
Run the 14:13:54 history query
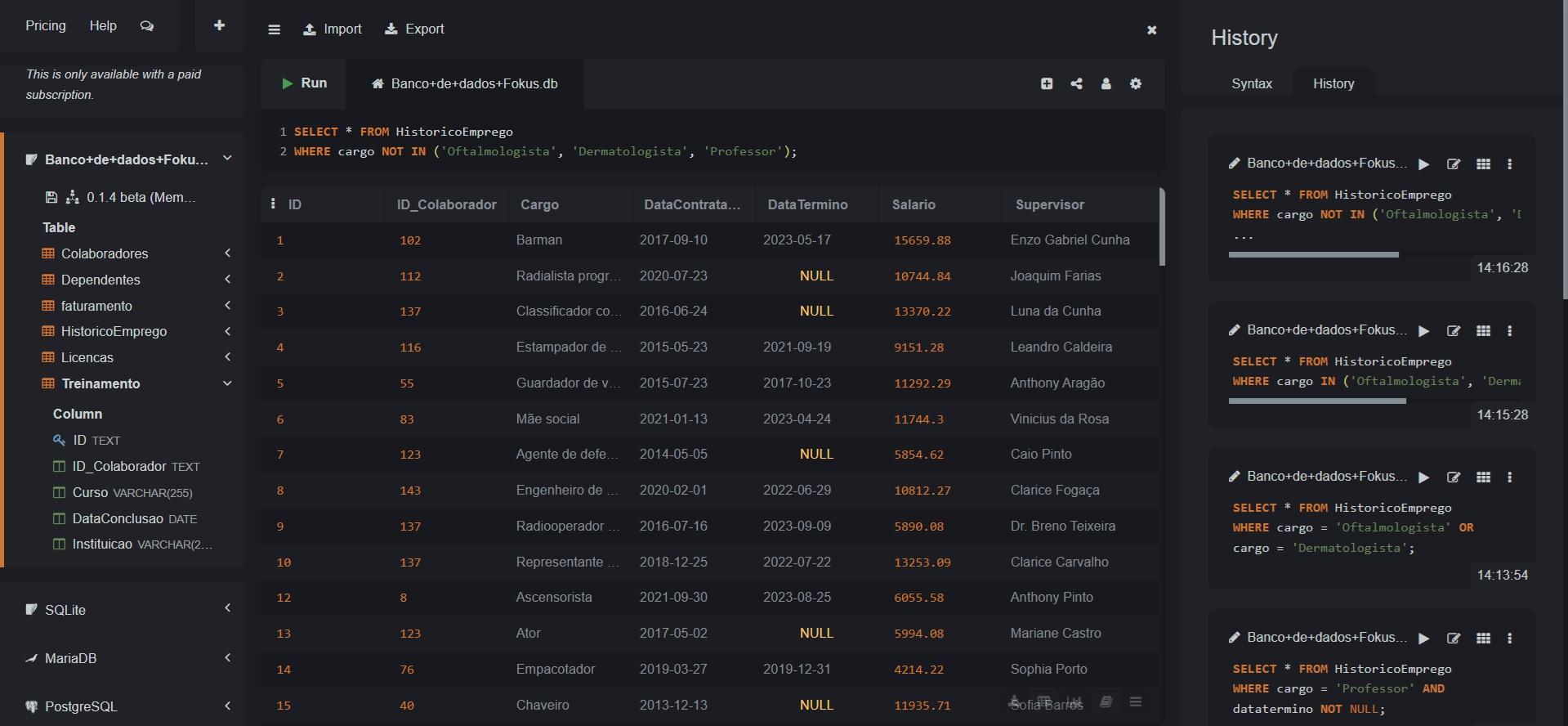tap(1424, 477)
